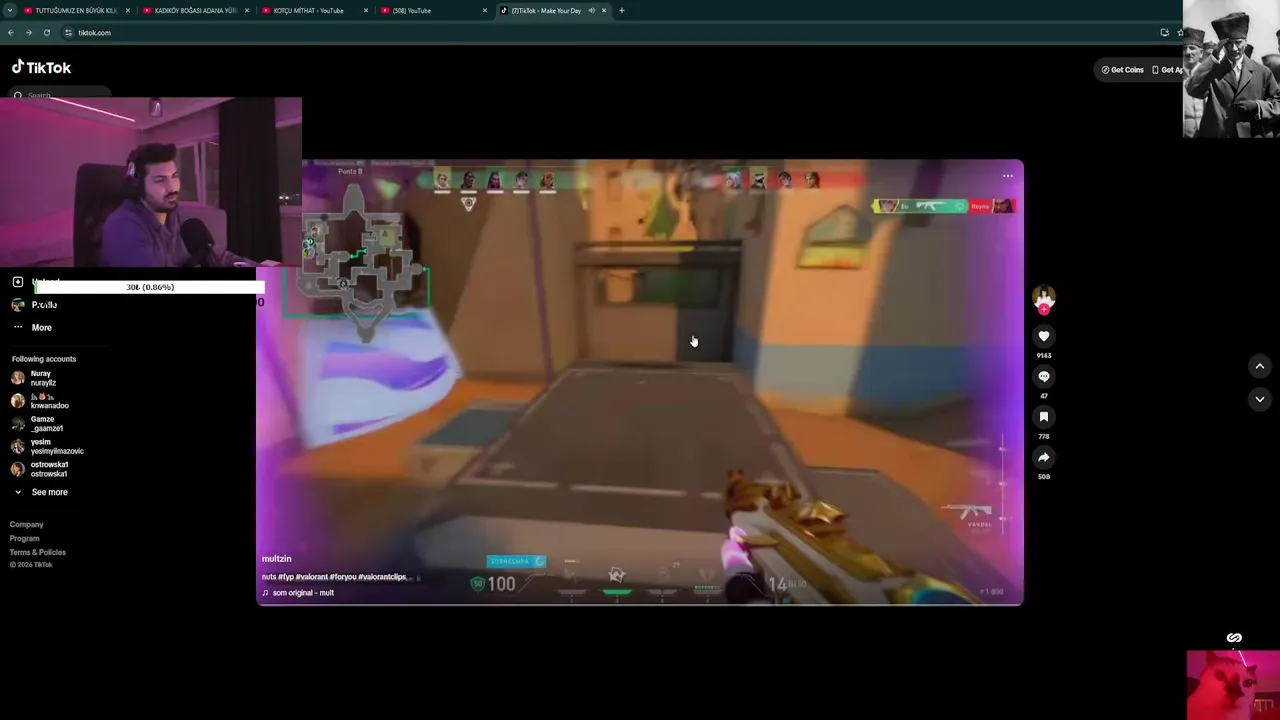Open video three-dot options menu
1280x720 pixels.
(x=1007, y=176)
